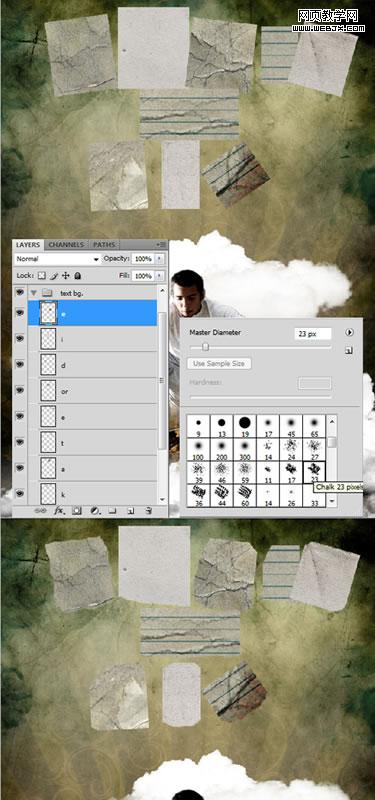This screenshot has width=375, height=800.
Task: Open the Normal blend mode dropdown
Action: pyautogui.click(x=57, y=259)
